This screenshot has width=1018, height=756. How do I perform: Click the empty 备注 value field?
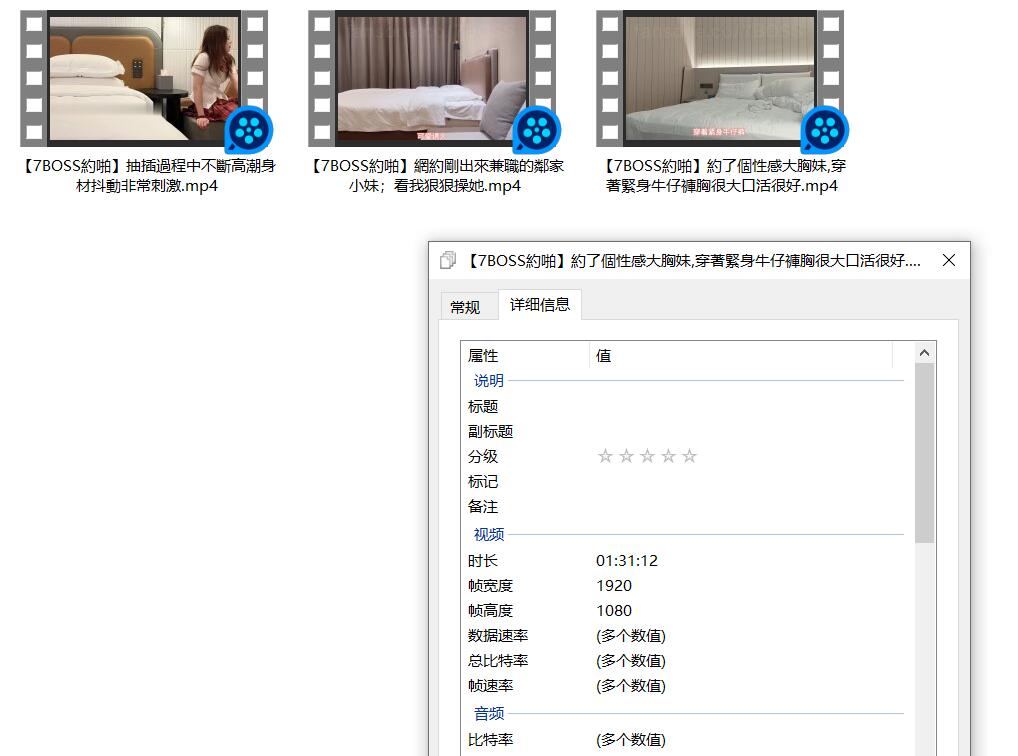(x=747, y=507)
